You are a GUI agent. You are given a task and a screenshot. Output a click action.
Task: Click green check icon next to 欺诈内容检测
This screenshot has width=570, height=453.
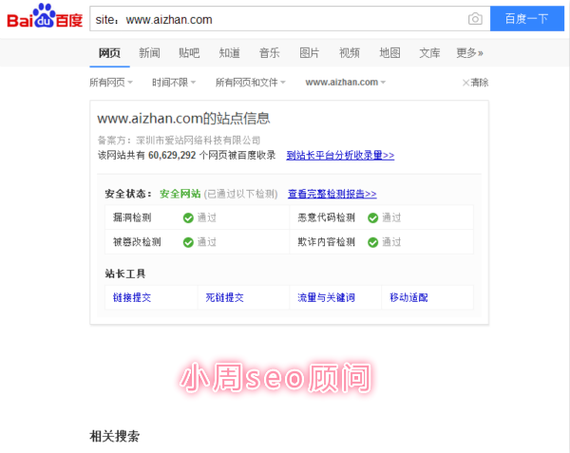coord(373,242)
